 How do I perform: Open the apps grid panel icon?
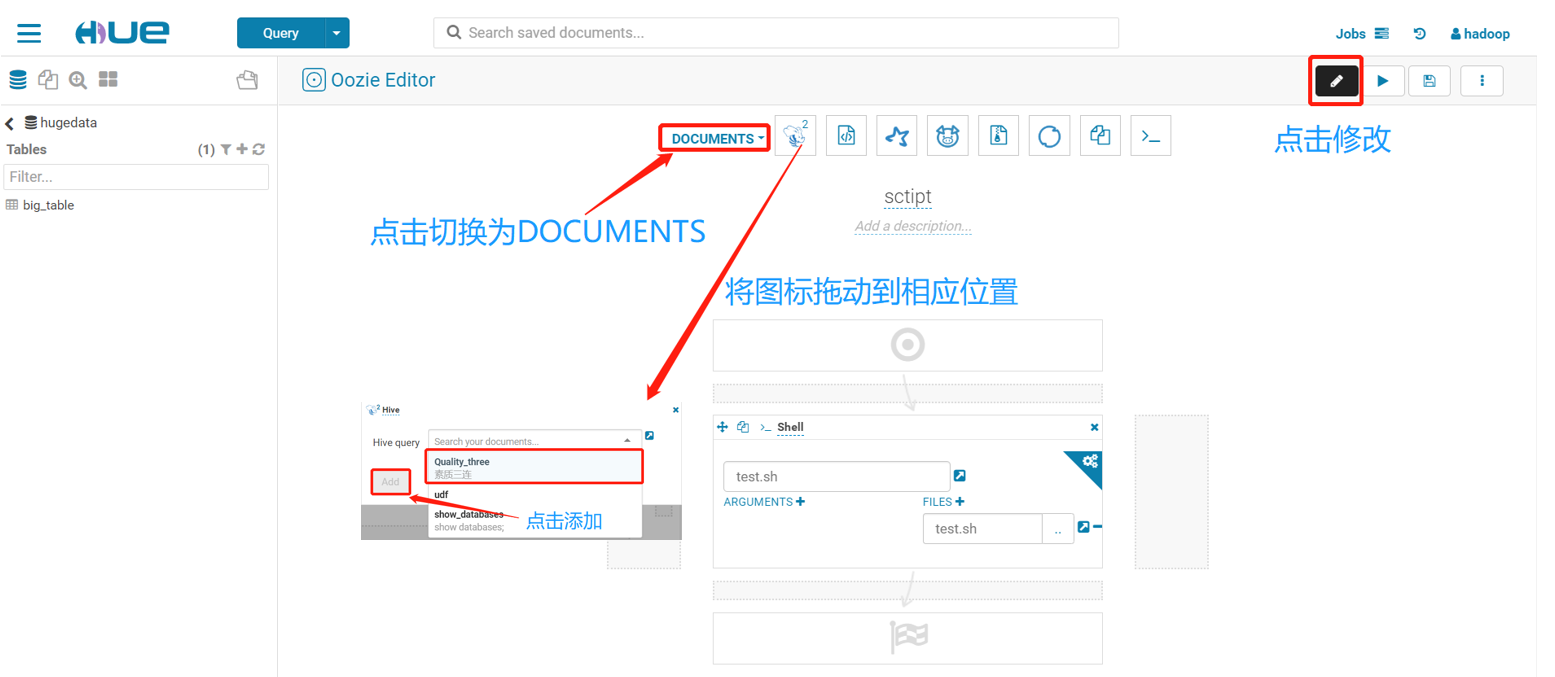click(108, 79)
